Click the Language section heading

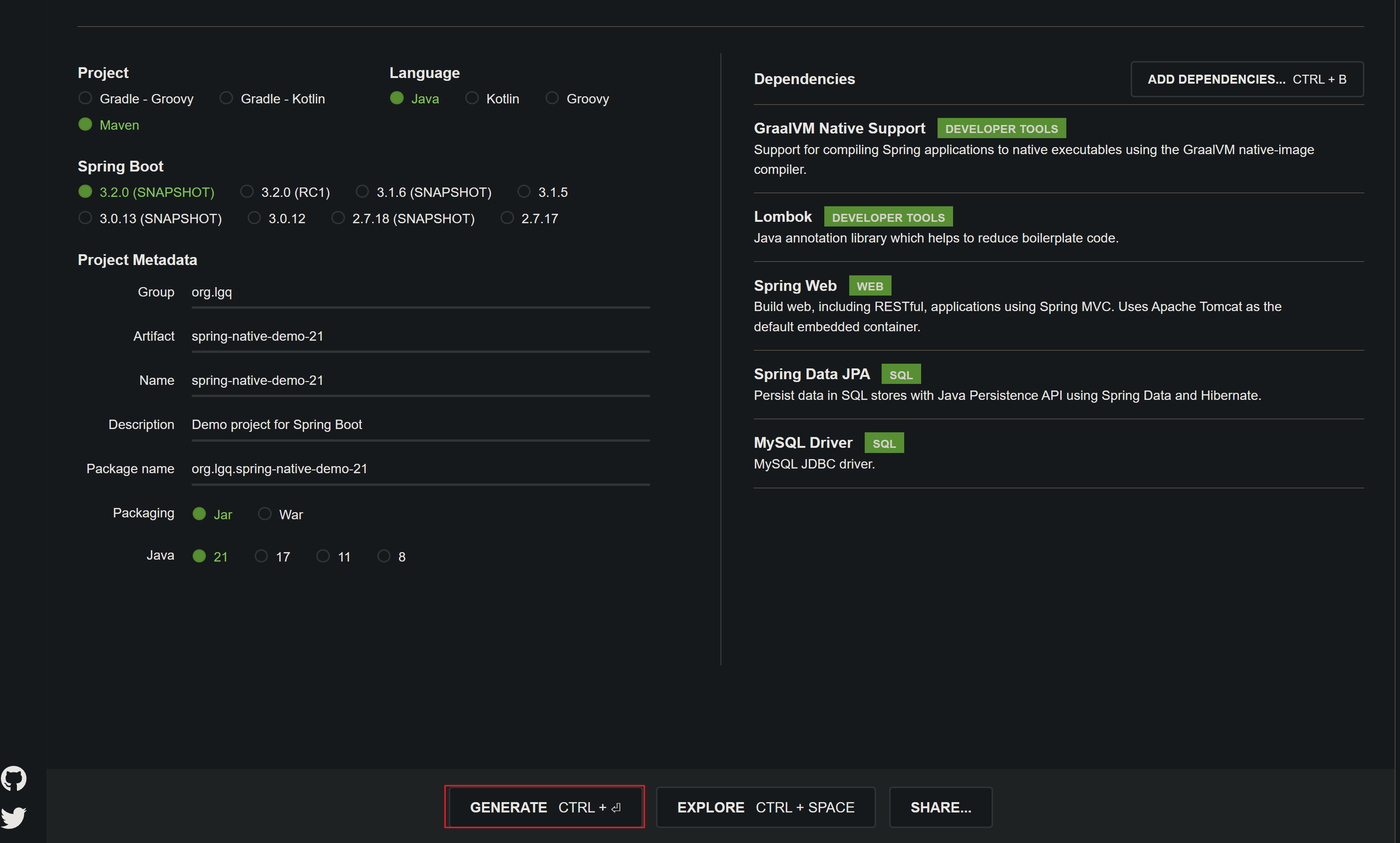(x=424, y=73)
